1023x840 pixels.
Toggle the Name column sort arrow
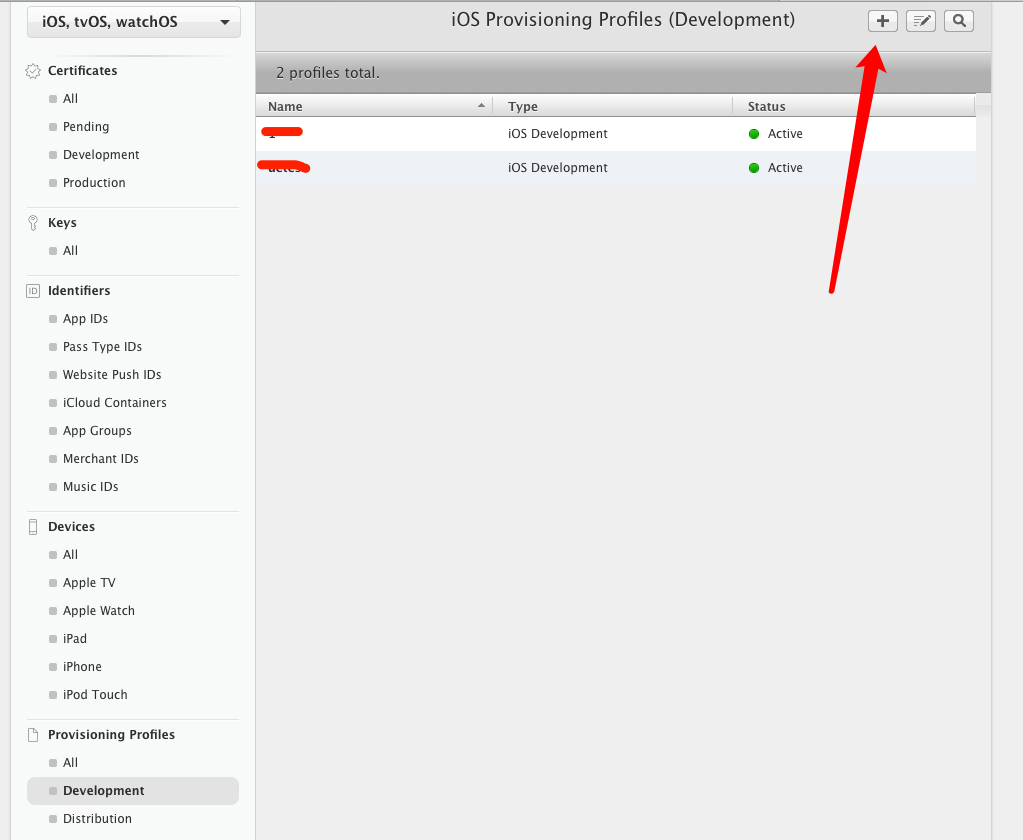pos(481,106)
